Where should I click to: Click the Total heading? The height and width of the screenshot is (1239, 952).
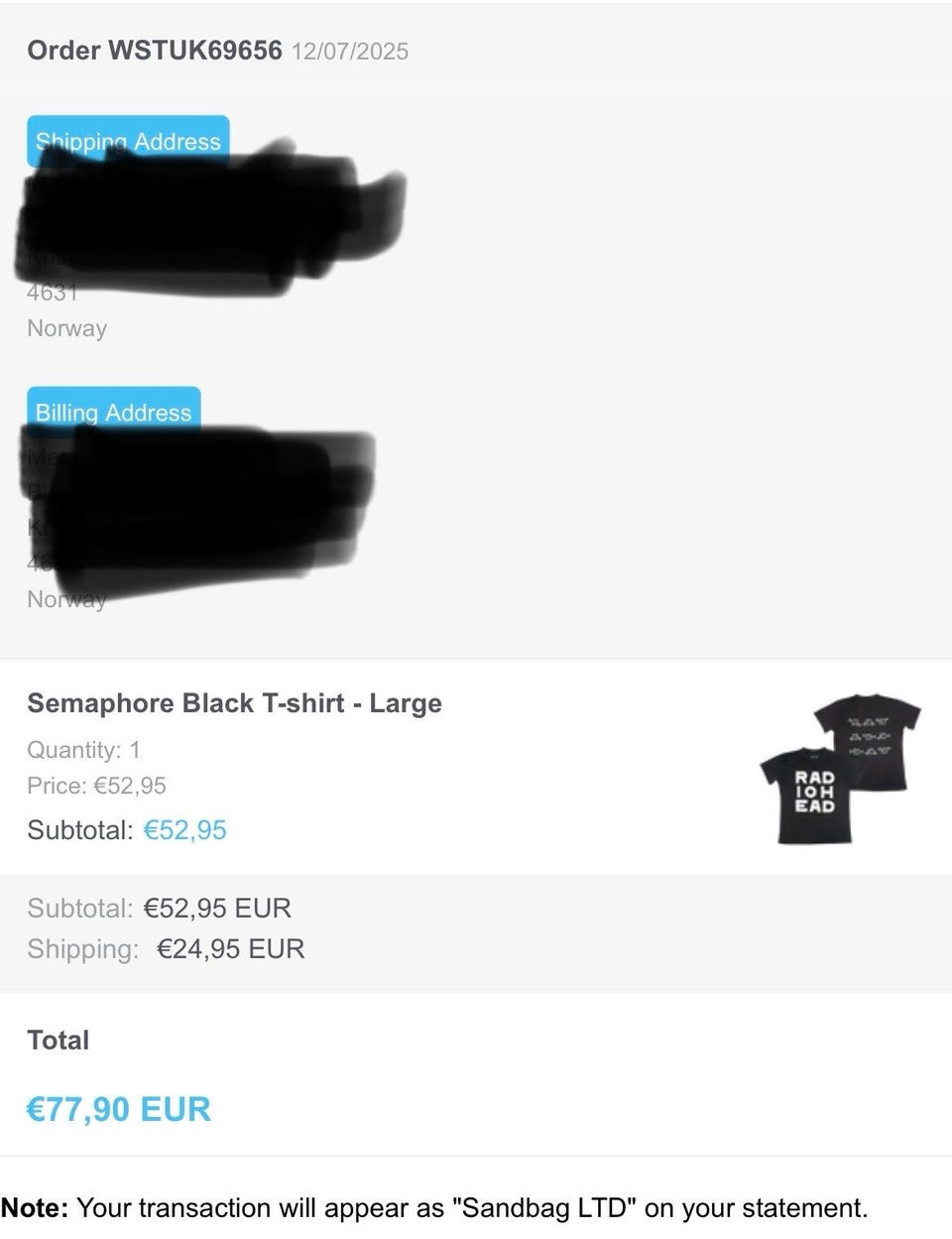(58, 1041)
